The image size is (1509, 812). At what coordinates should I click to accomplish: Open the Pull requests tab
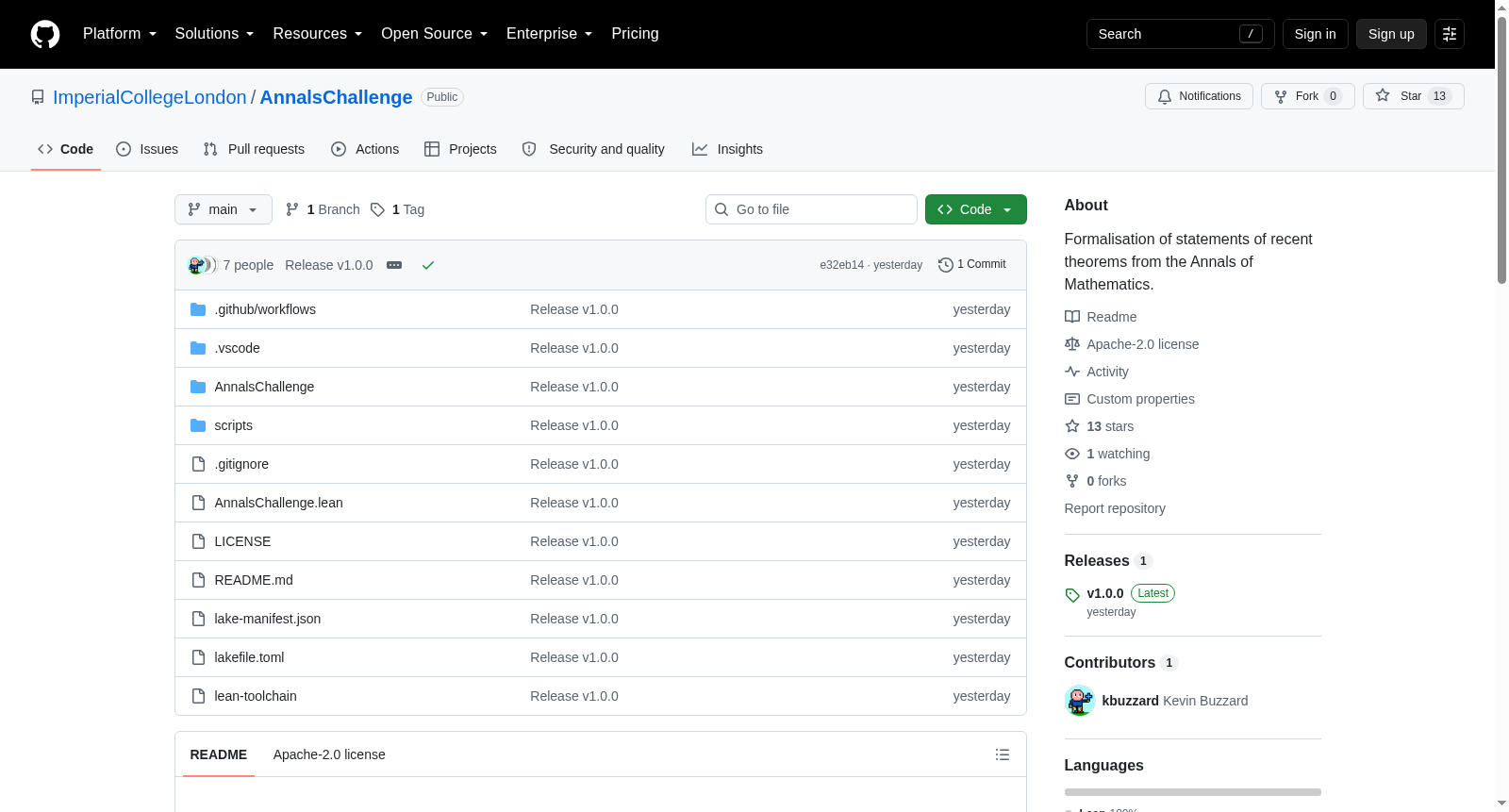pos(254,149)
